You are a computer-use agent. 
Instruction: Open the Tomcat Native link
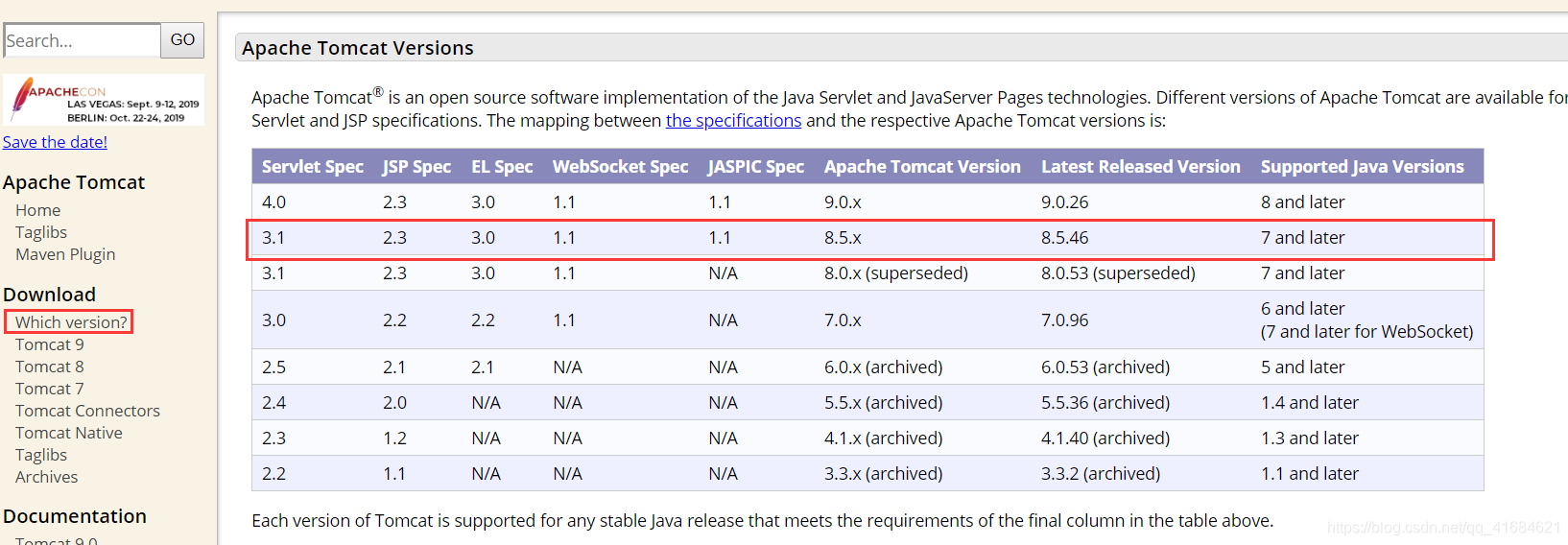(69, 433)
